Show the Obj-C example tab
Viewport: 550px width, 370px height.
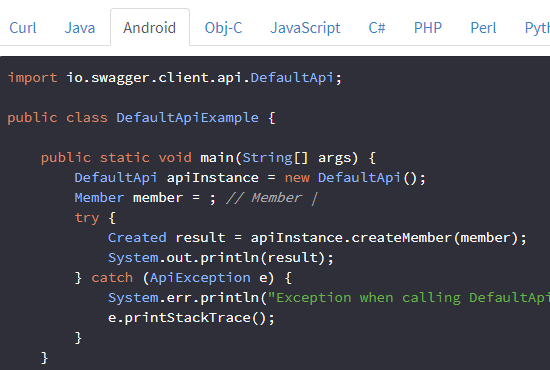pos(223,28)
